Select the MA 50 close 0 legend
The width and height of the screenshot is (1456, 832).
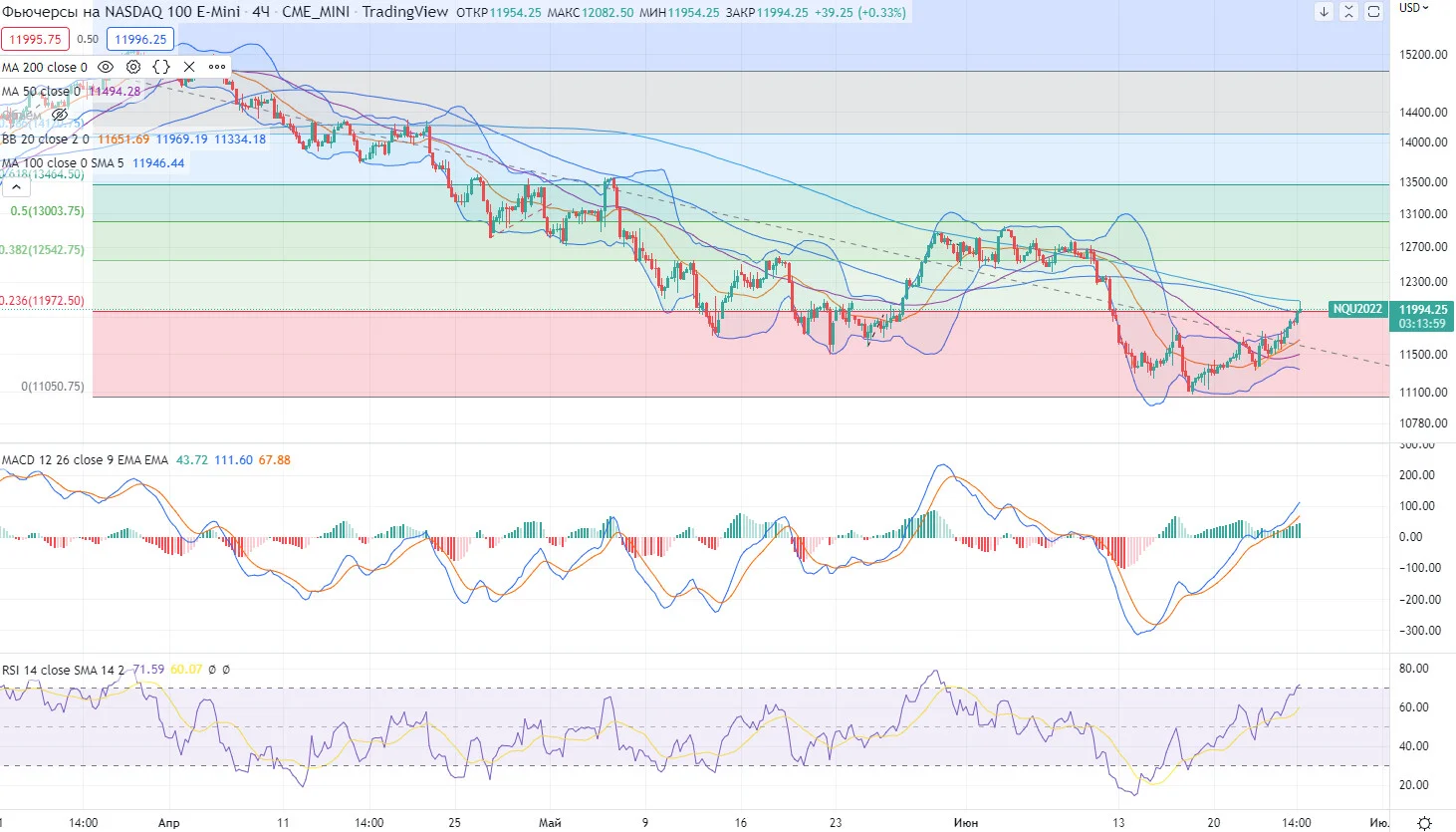(42, 92)
